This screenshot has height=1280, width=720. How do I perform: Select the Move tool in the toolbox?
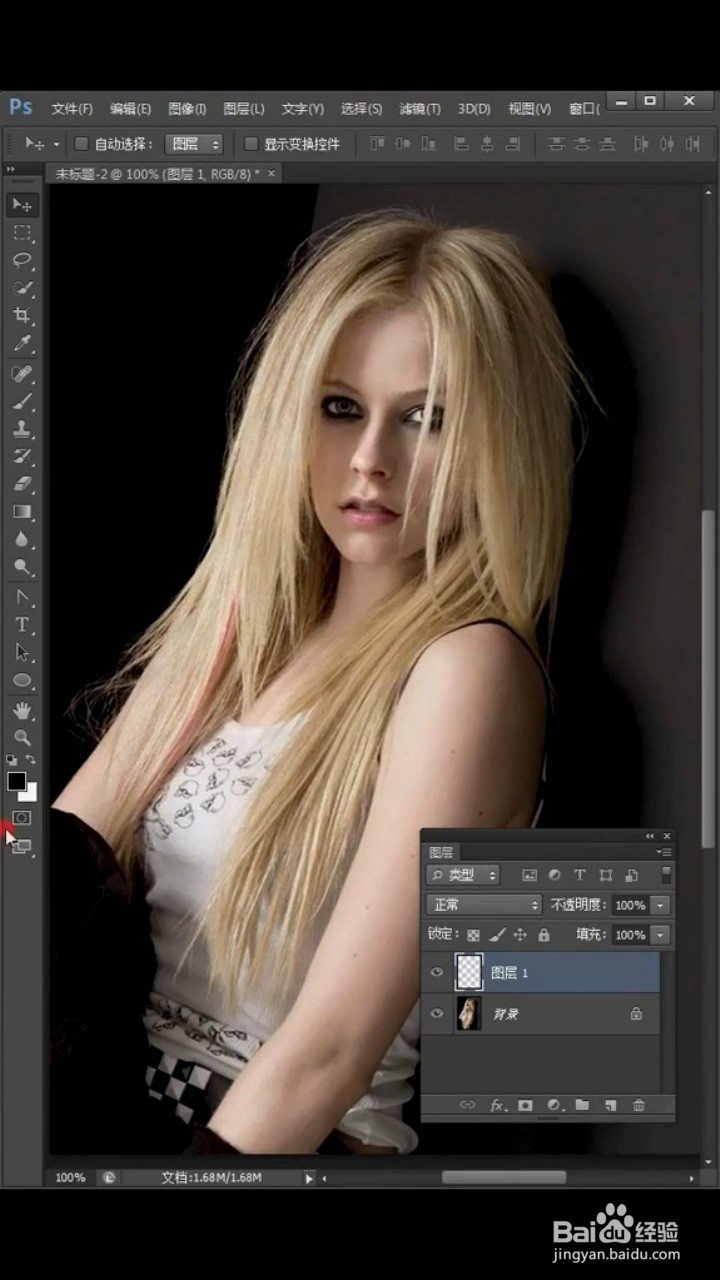click(x=22, y=205)
